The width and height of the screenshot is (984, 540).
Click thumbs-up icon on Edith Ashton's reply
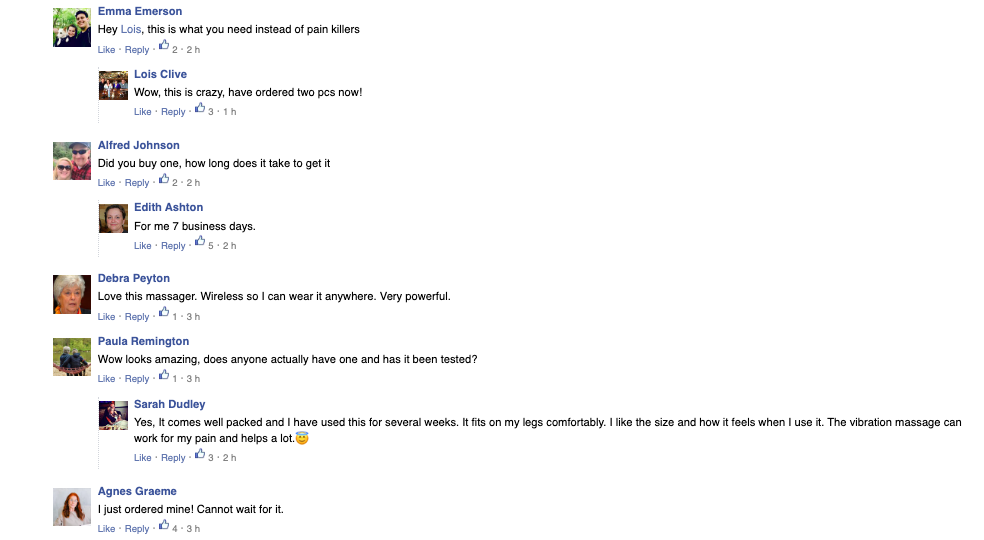tap(200, 242)
